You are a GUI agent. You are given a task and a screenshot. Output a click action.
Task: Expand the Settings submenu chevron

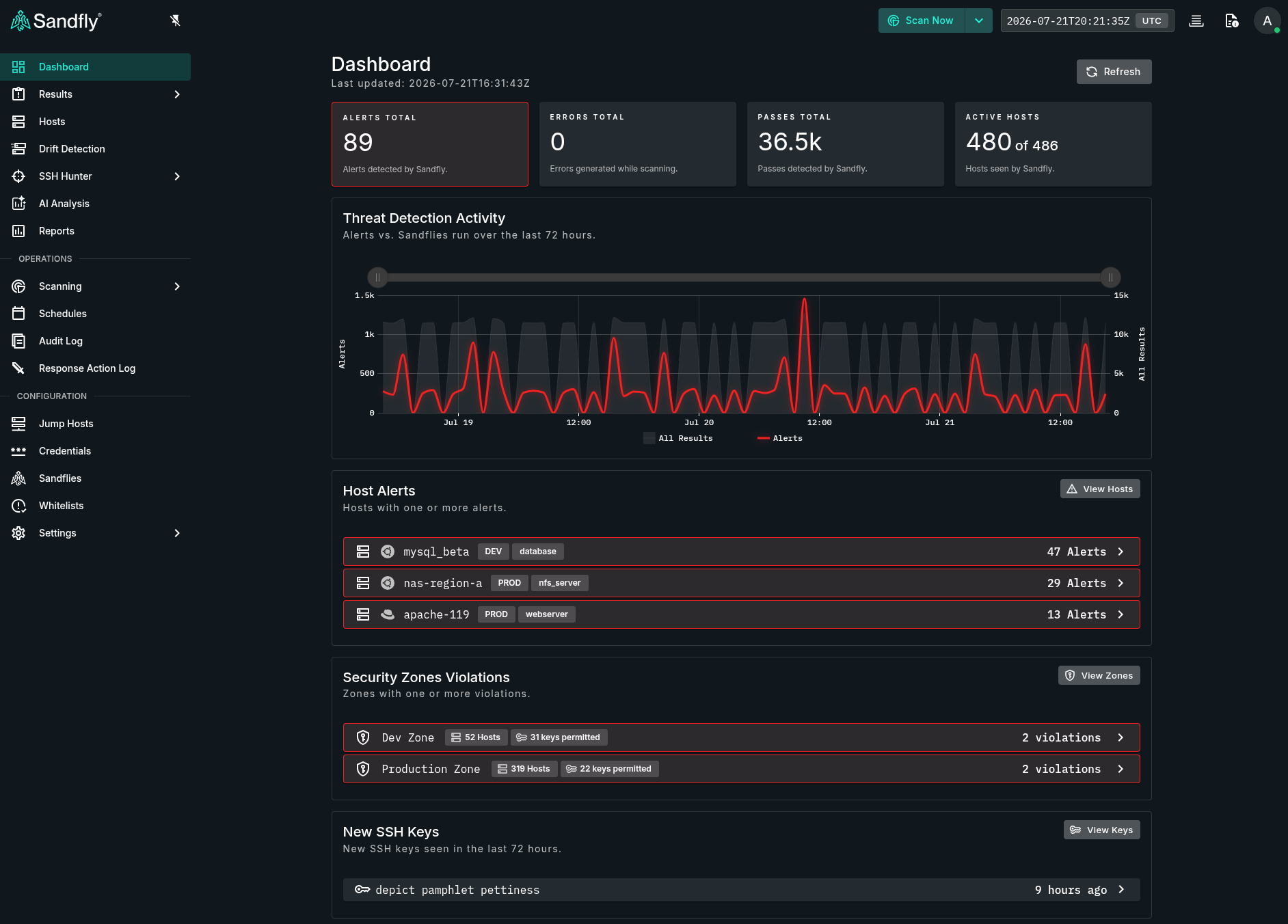click(177, 533)
